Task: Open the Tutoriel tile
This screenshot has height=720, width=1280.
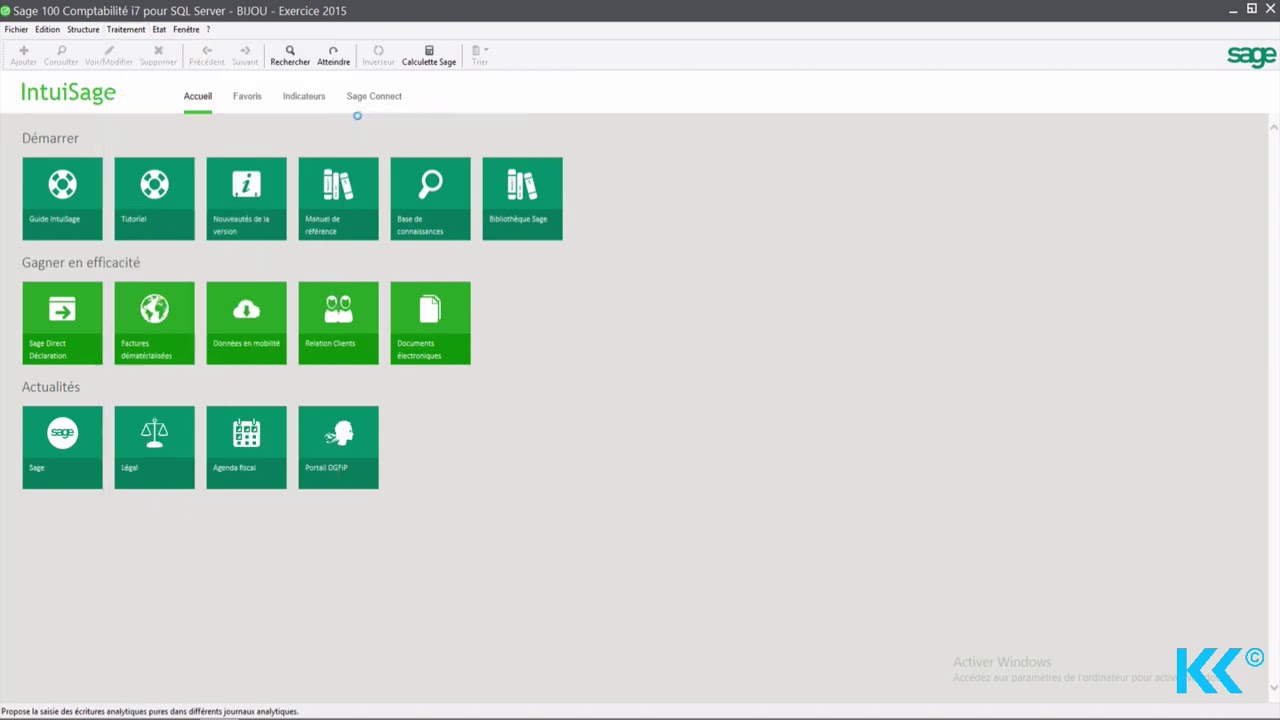Action: [154, 198]
